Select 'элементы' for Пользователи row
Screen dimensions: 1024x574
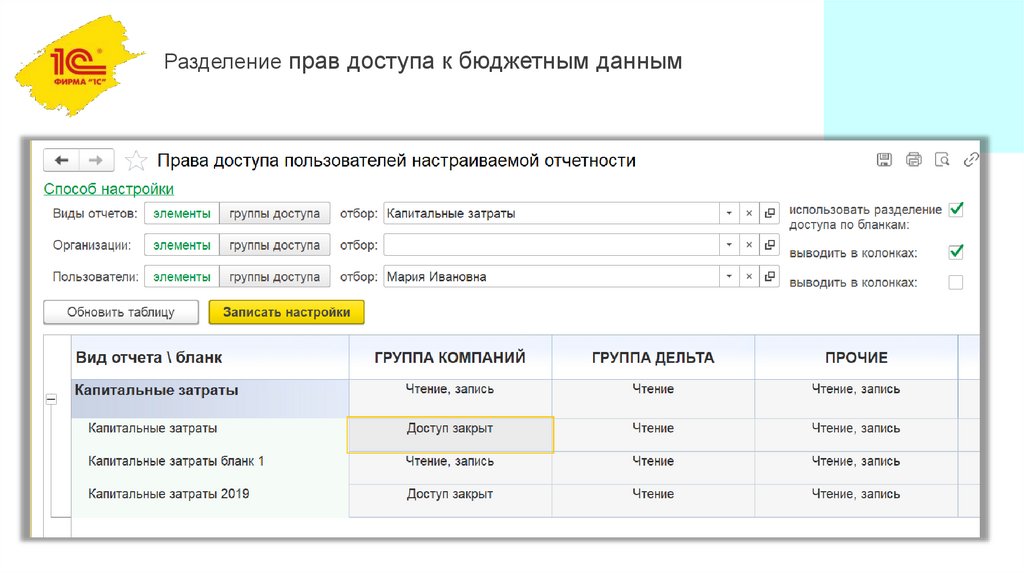tap(182, 277)
